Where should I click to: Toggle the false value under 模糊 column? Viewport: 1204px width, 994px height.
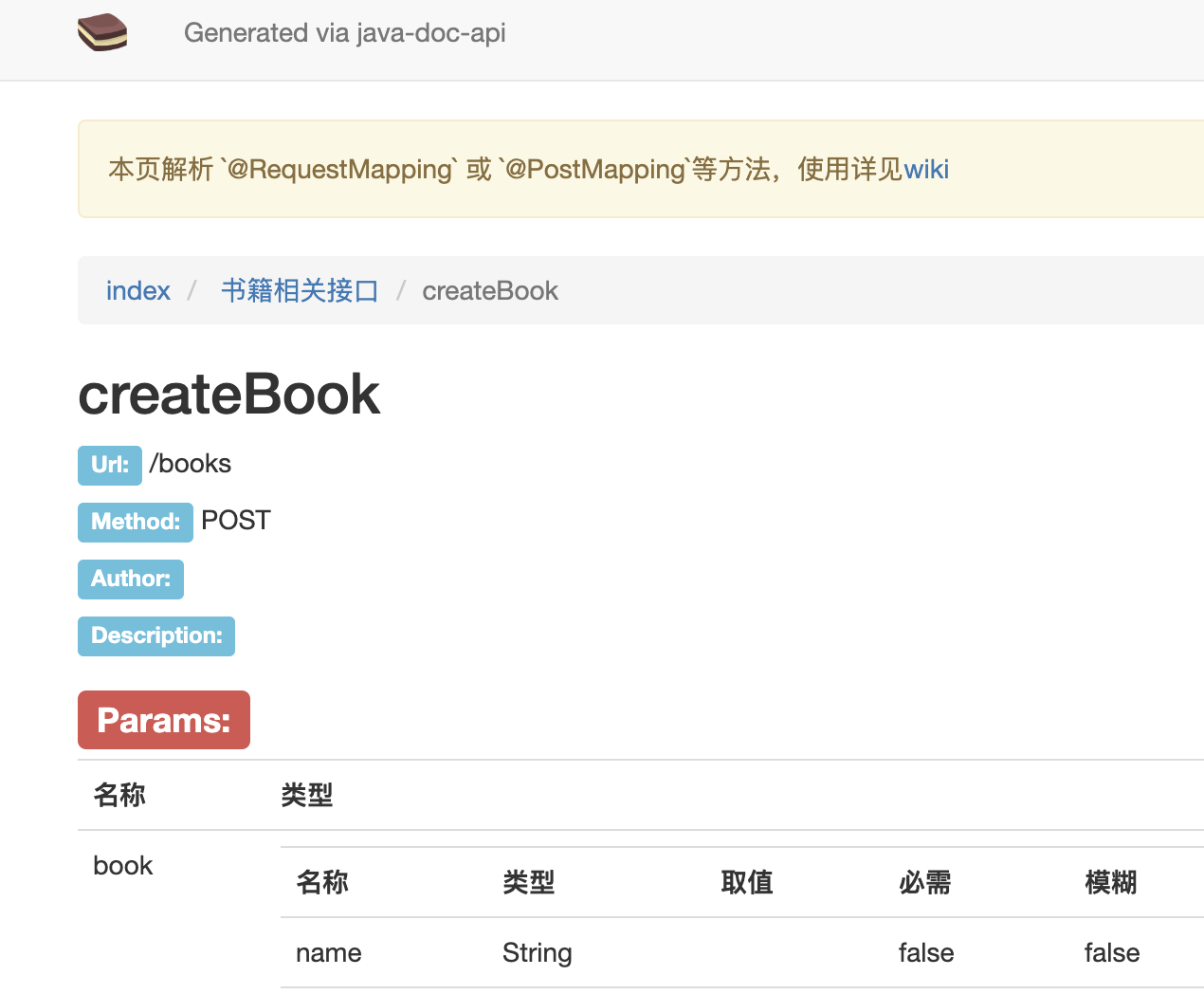click(1111, 952)
